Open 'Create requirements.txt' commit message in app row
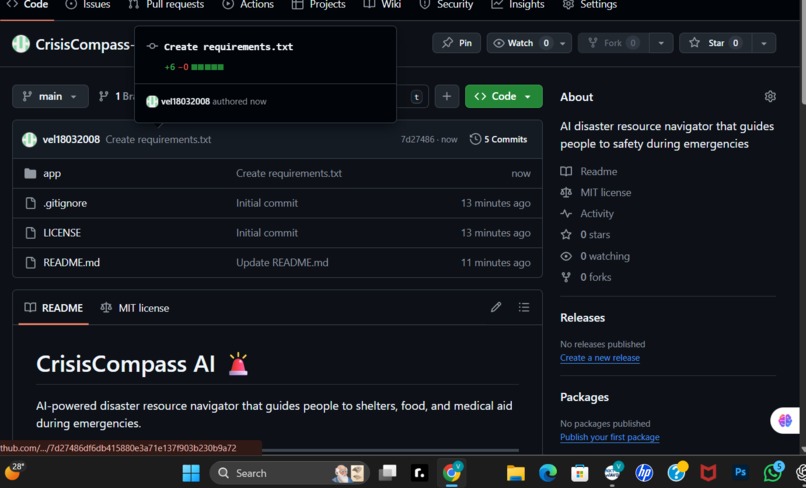This screenshot has width=806, height=488. (289, 174)
